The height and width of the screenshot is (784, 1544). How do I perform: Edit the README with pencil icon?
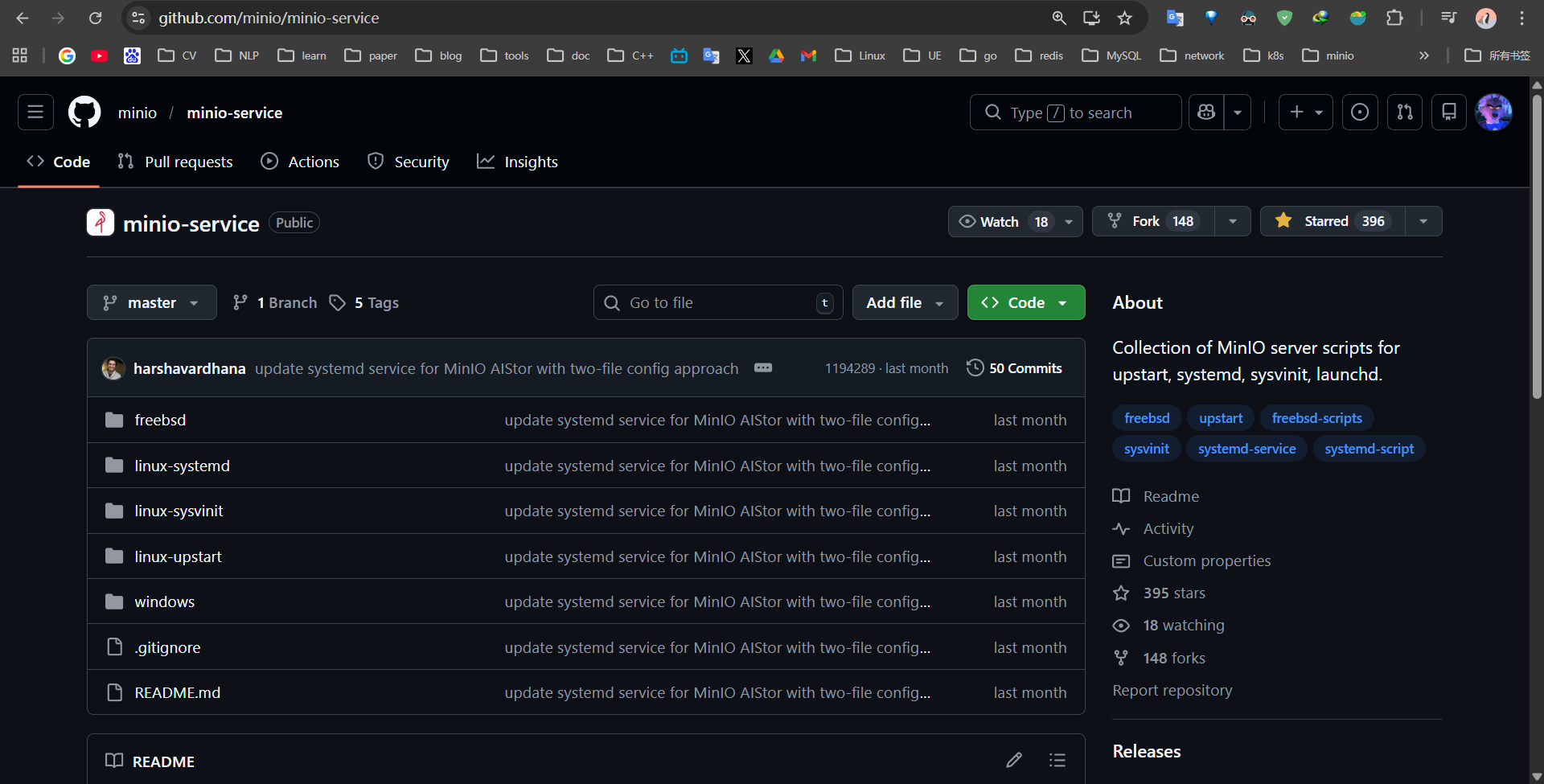click(1014, 761)
